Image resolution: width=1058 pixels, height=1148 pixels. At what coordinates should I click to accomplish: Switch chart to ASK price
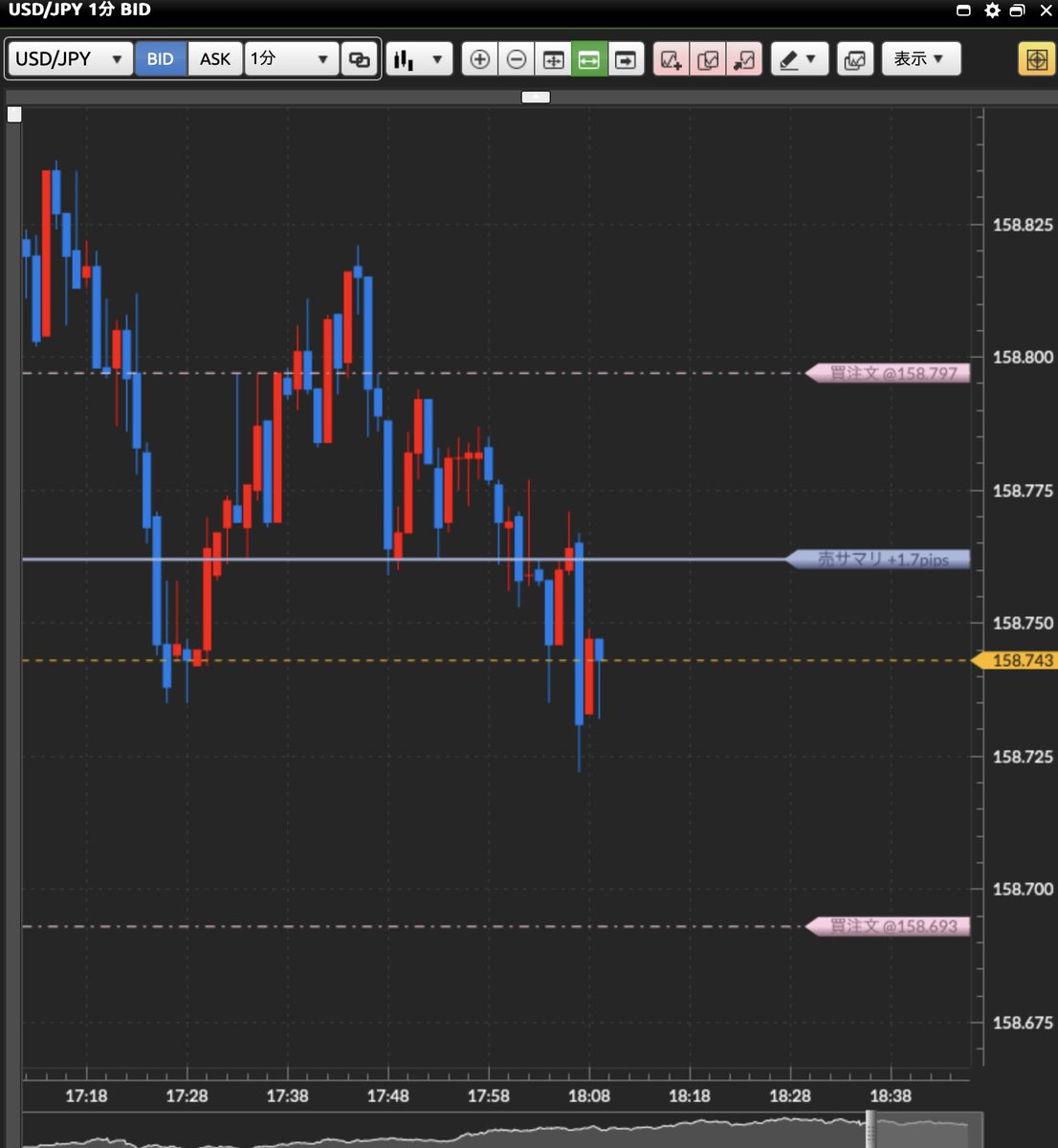pos(215,58)
